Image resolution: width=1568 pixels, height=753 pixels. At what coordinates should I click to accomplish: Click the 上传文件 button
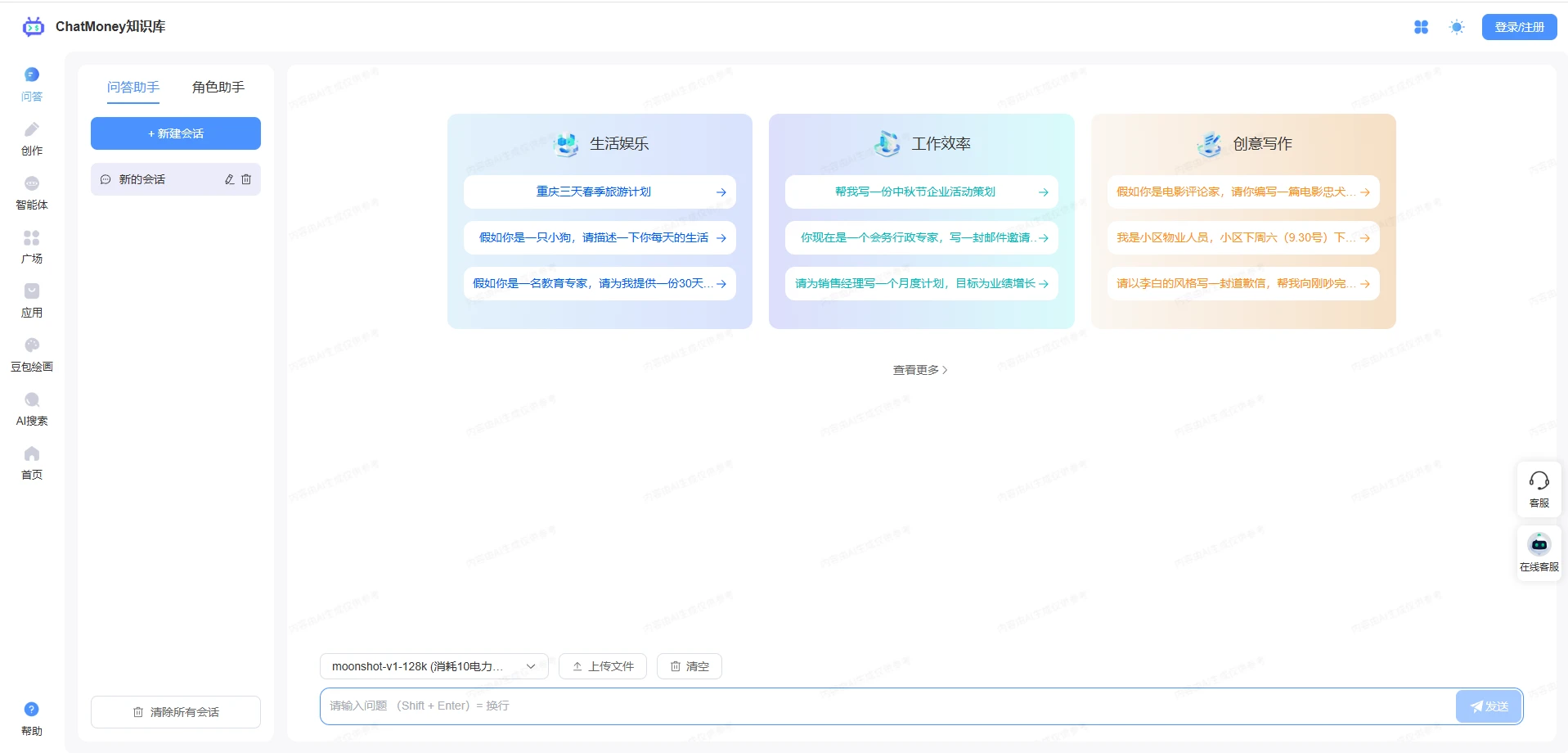click(x=603, y=666)
